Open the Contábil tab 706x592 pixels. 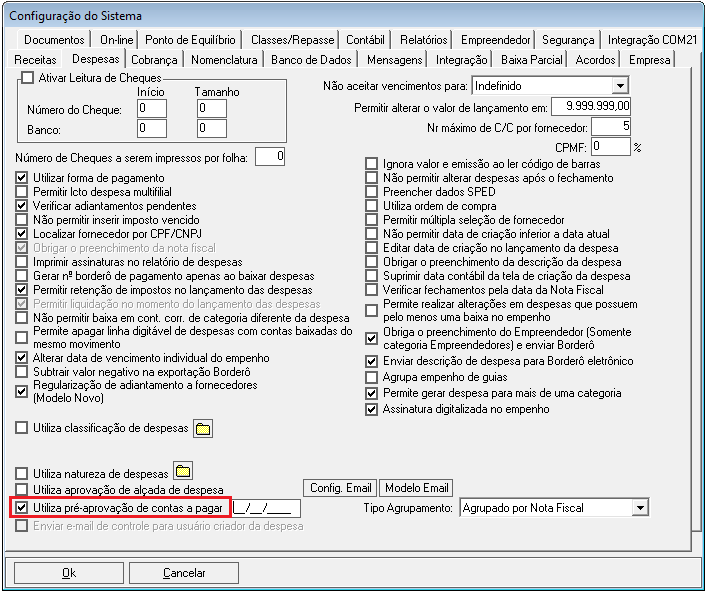point(365,40)
